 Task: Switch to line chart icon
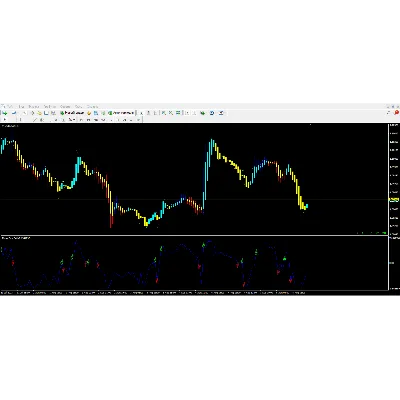[155, 113]
